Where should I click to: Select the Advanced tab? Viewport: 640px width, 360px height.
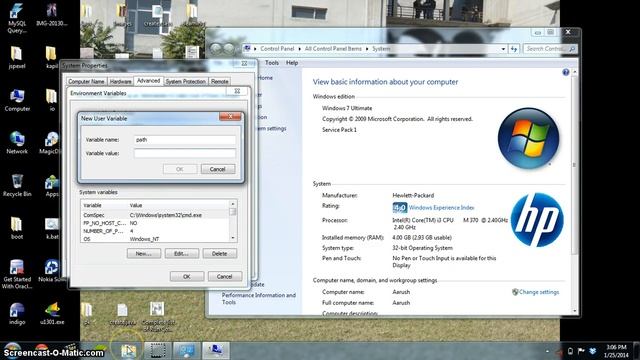coord(149,81)
